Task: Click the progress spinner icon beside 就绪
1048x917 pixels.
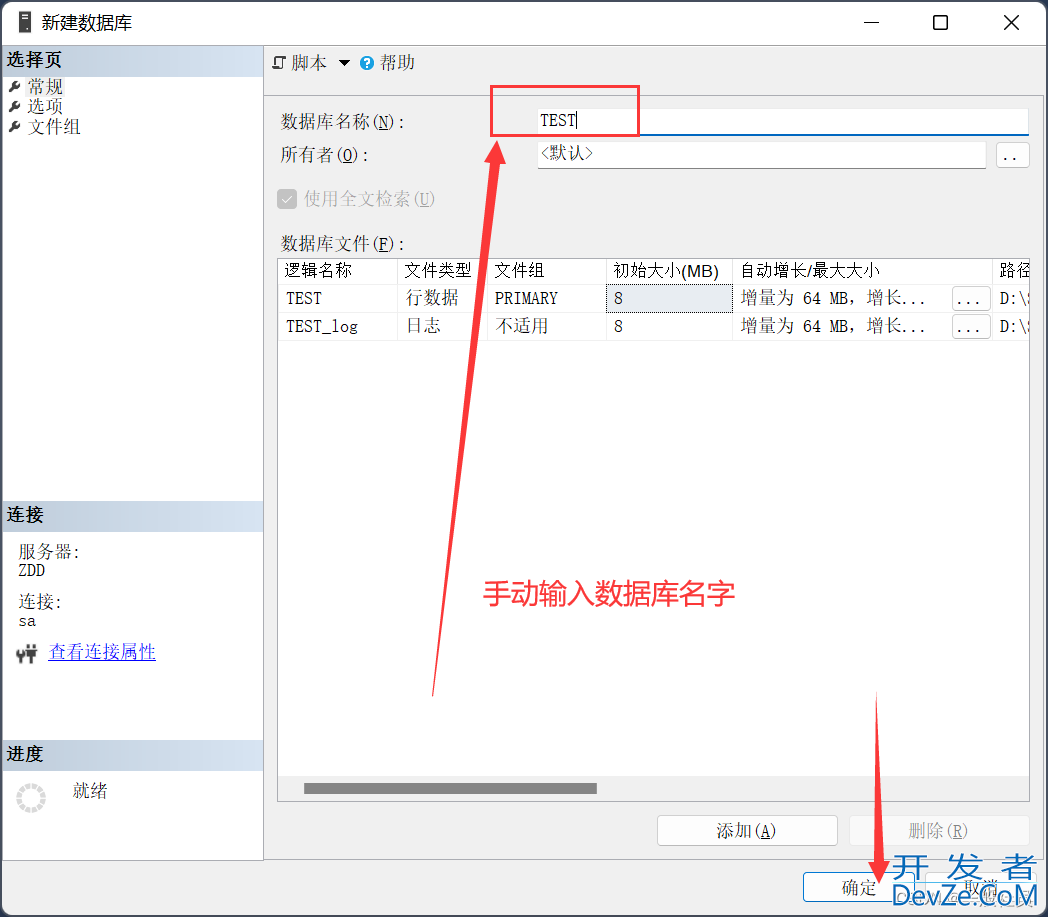Action: [x=31, y=797]
